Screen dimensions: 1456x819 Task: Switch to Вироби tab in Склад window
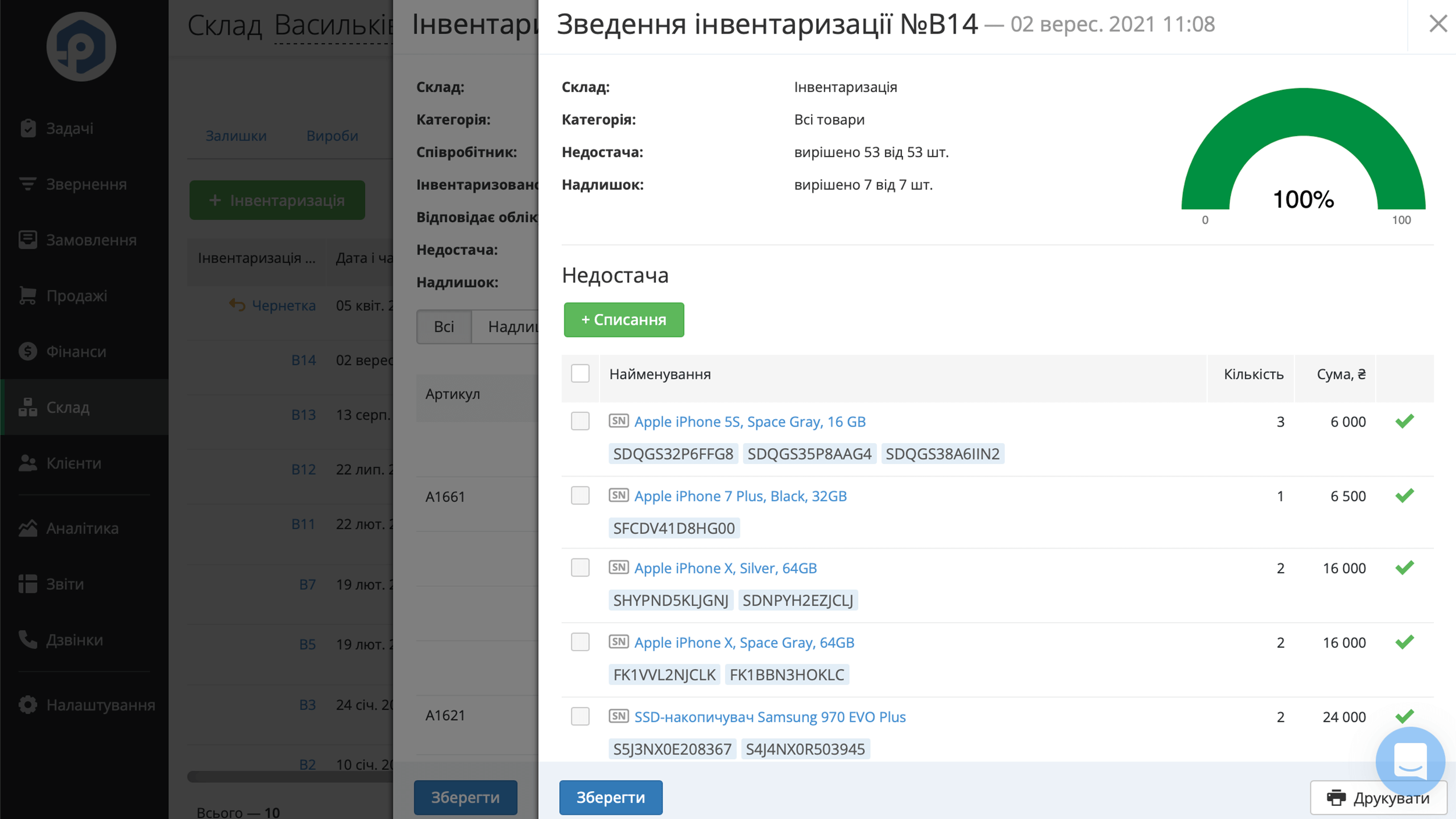[x=332, y=135]
